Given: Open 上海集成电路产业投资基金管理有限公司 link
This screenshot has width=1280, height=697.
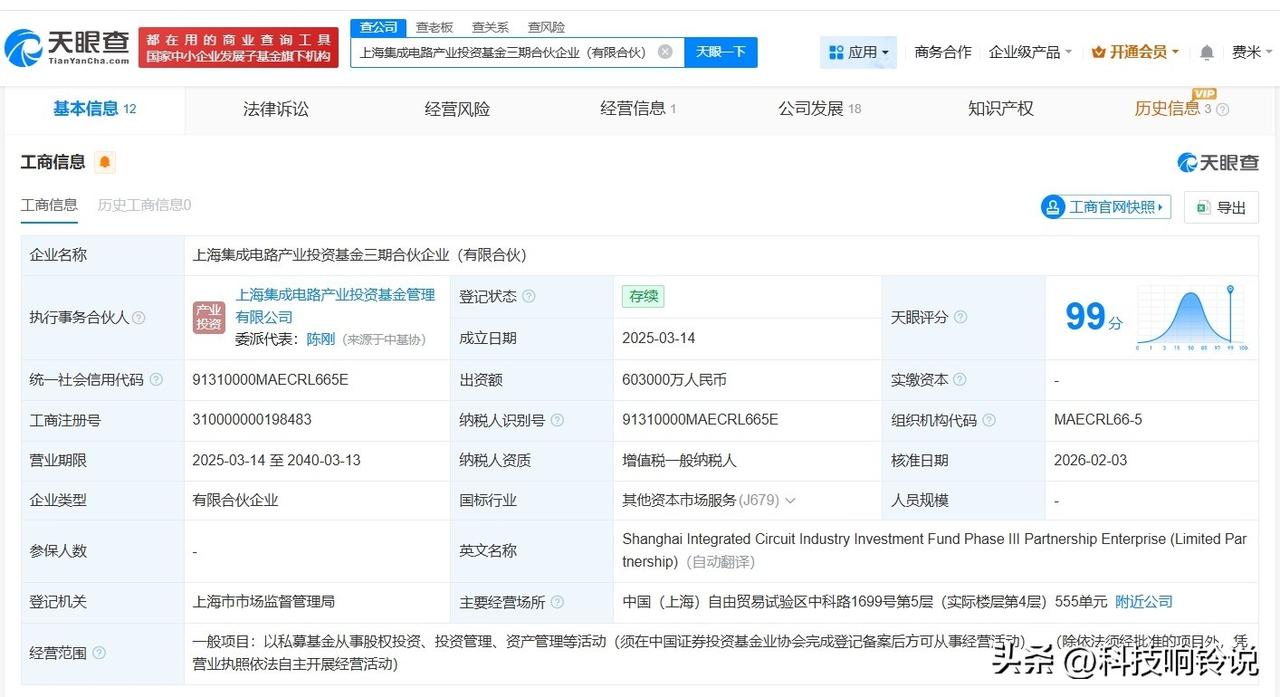Looking at the screenshot, I should tap(335, 306).
